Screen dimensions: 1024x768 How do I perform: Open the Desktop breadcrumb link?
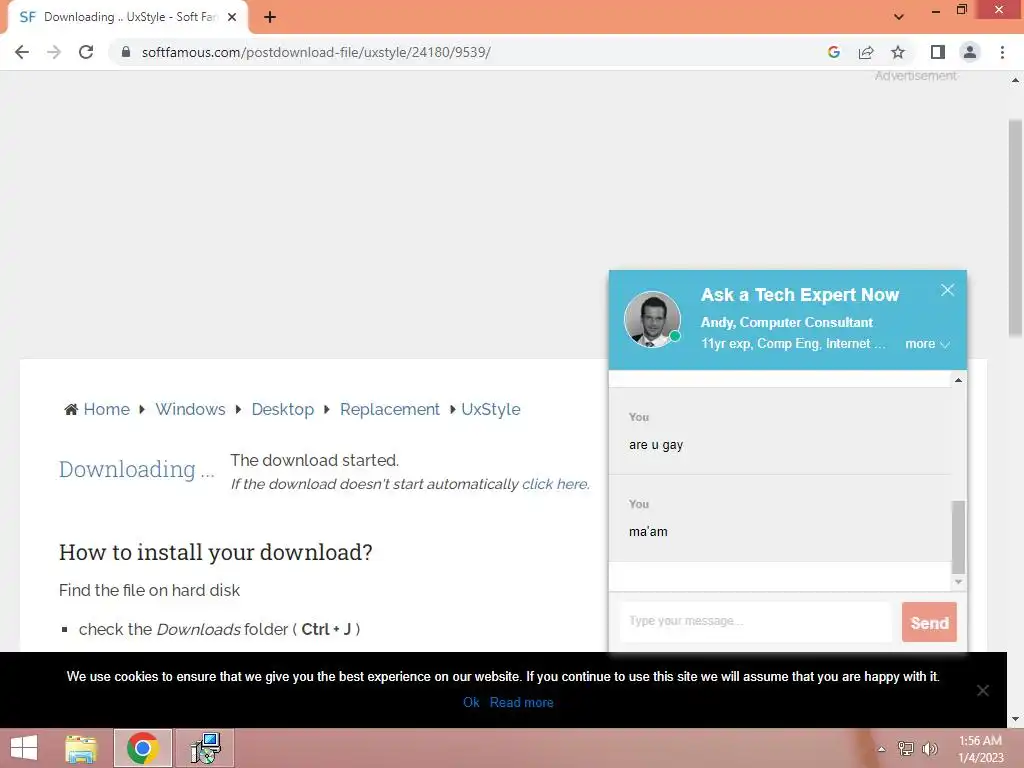click(x=283, y=409)
